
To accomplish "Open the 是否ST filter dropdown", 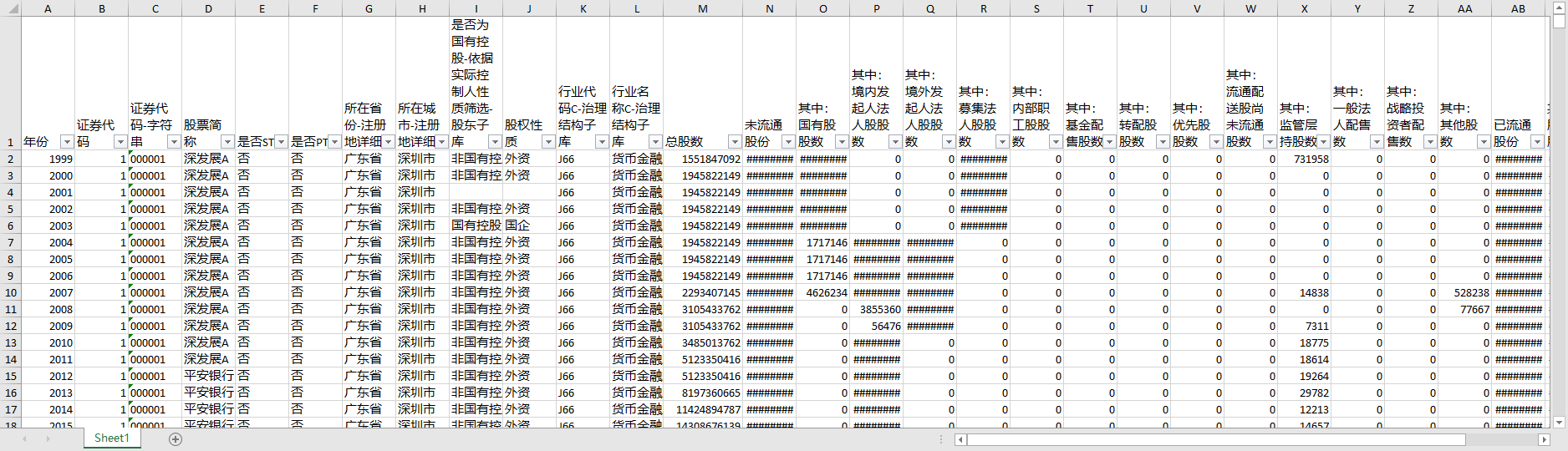I will (281, 142).
